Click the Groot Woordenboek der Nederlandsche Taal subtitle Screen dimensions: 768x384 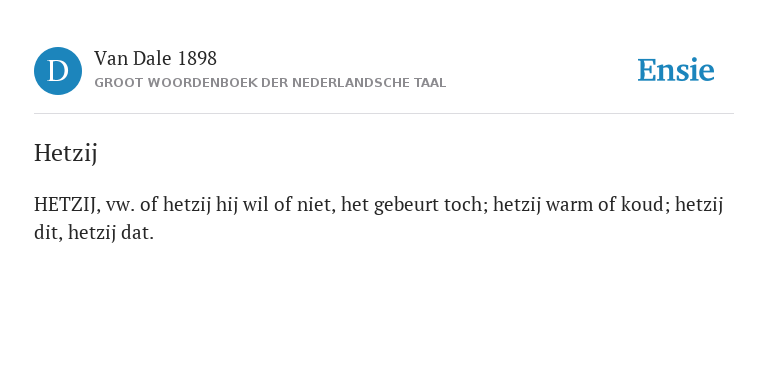pyautogui.click(x=270, y=83)
